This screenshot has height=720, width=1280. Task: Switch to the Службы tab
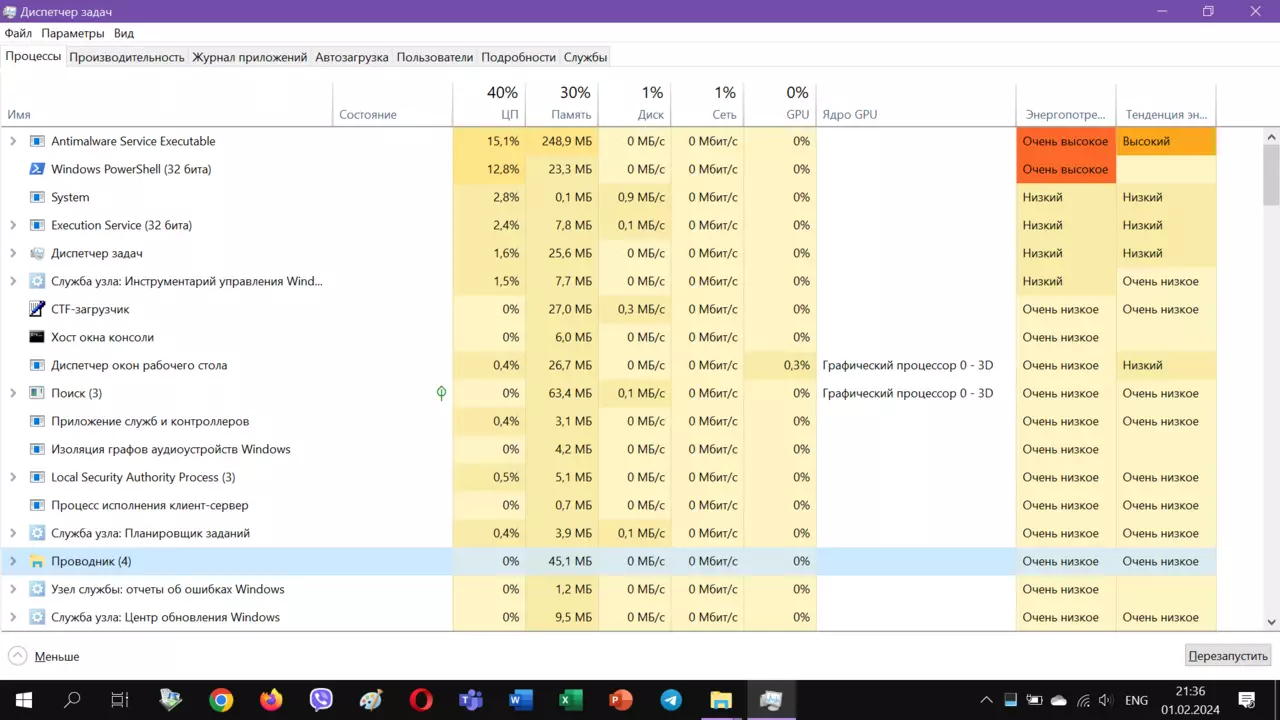[585, 57]
